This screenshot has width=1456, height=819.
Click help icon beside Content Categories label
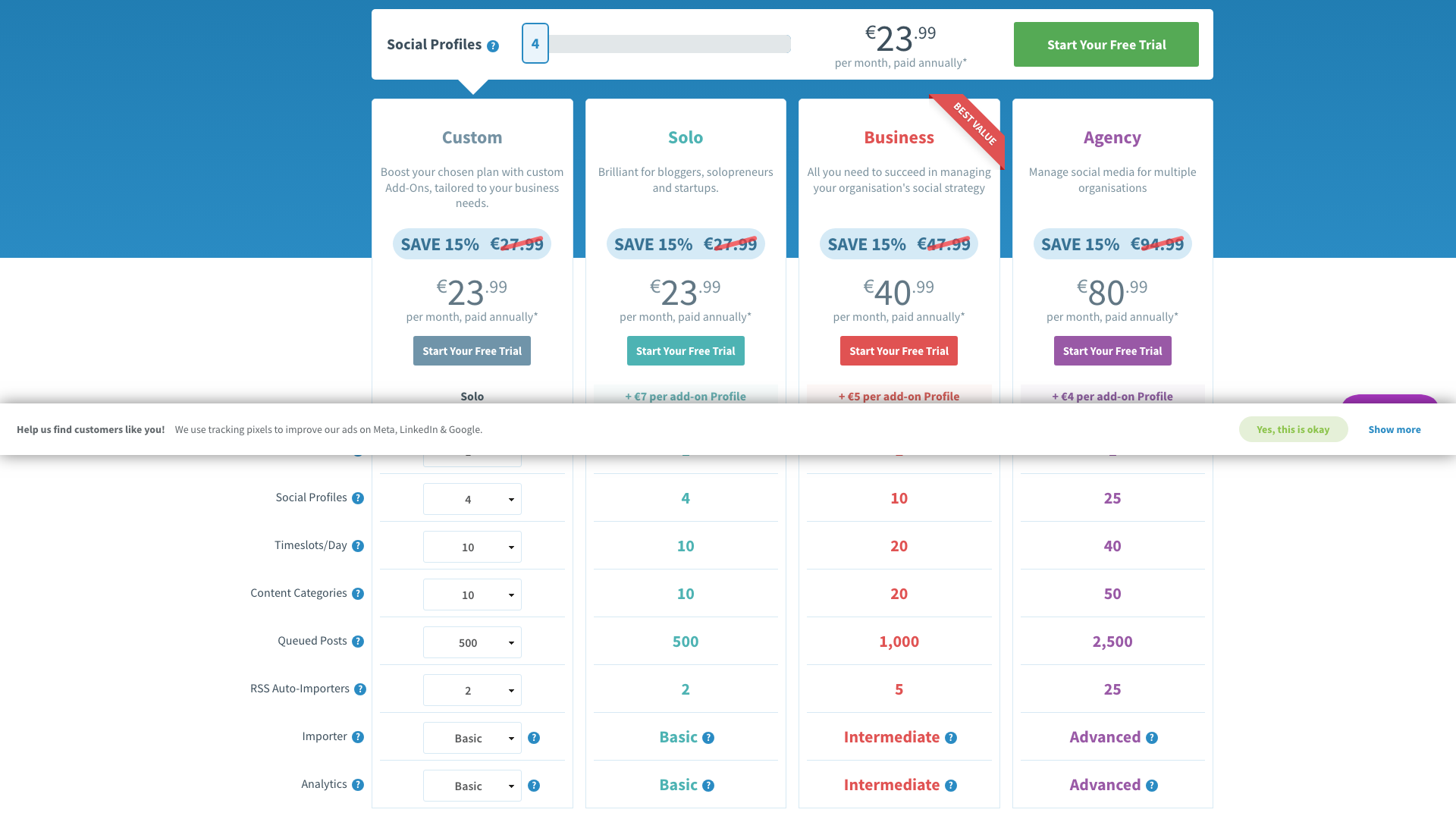pyautogui.click(x=358, y=594)
